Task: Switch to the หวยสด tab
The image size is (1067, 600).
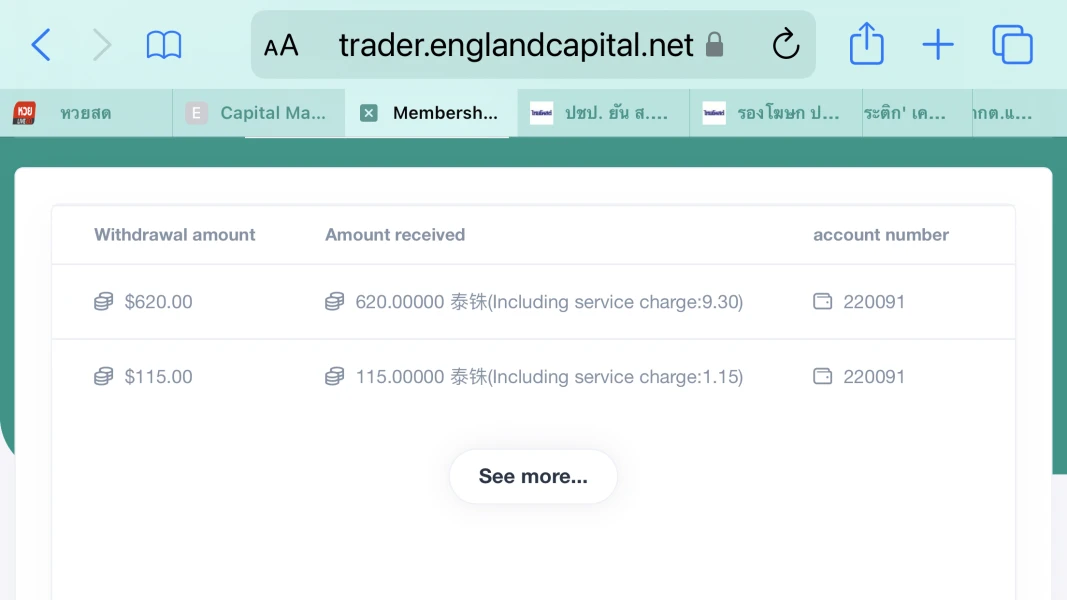Action: (86, 113)
